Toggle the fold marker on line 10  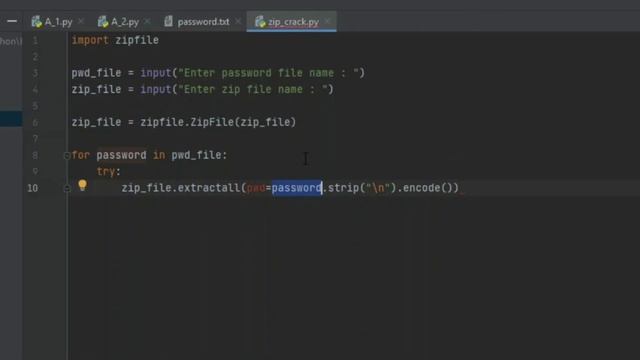67,188
